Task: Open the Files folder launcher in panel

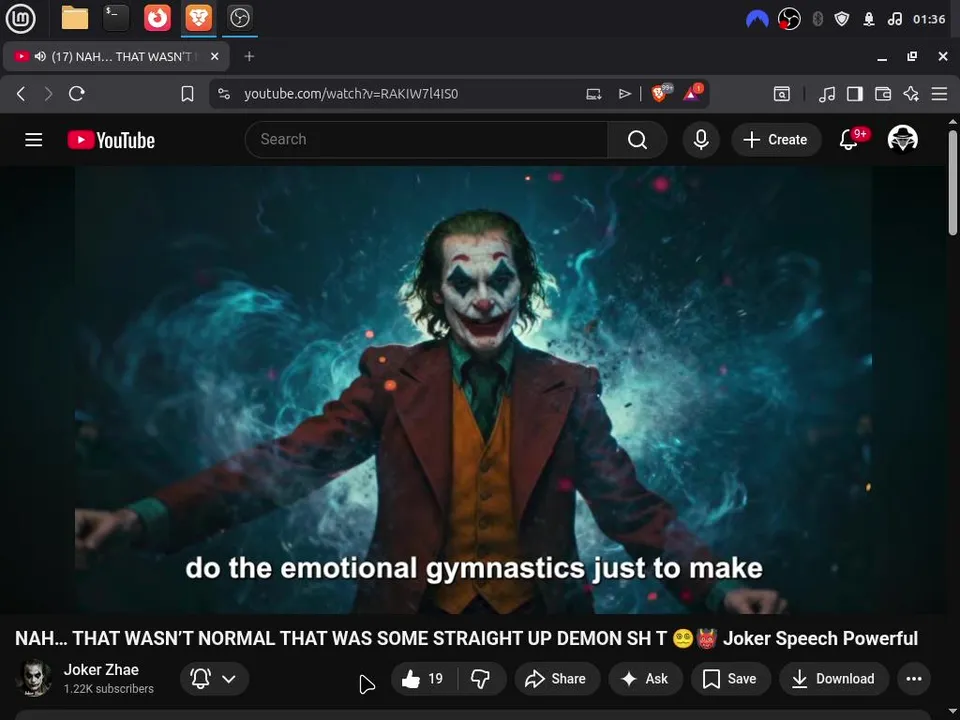Action: click(x=75, y=18)
